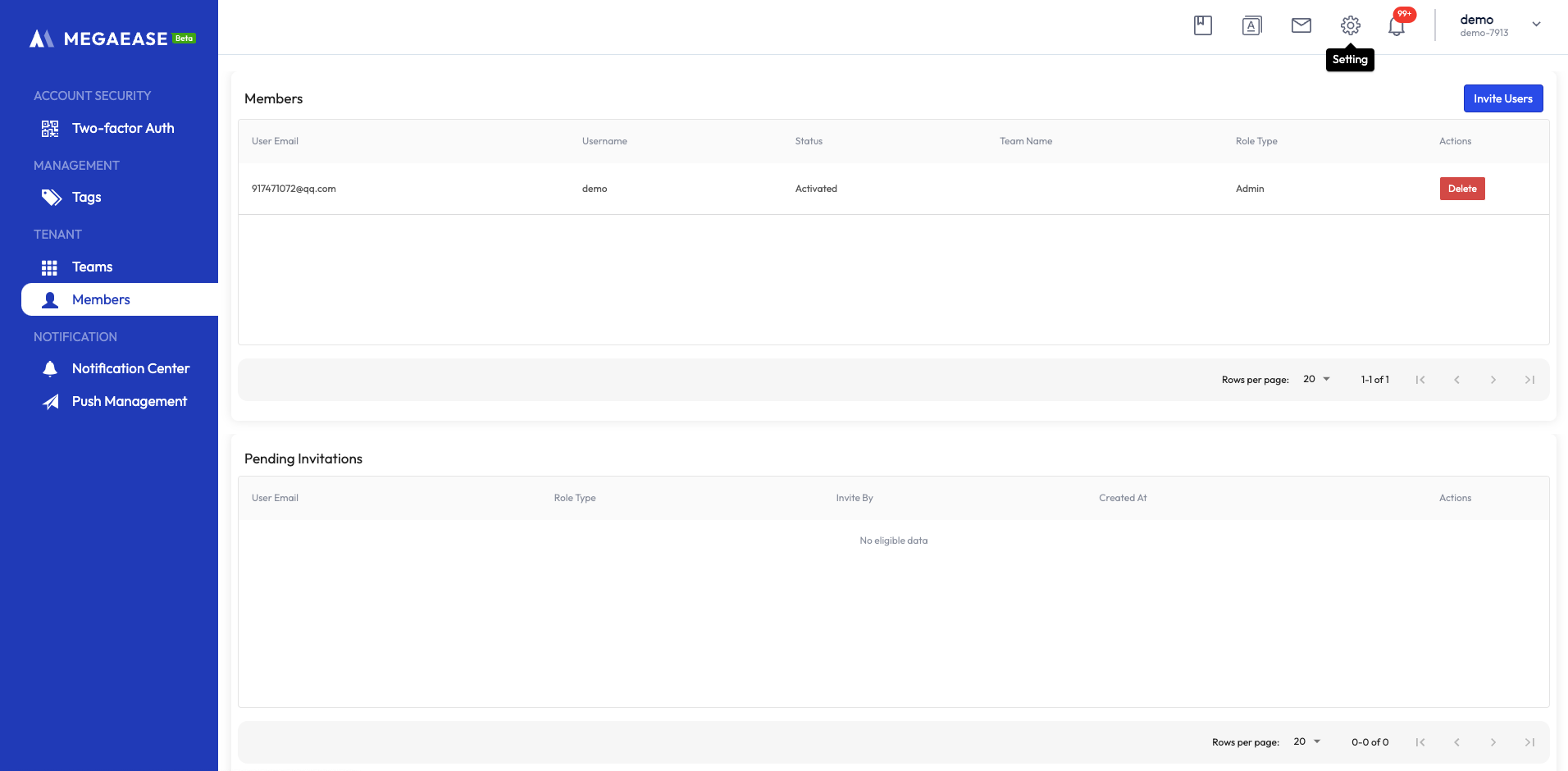Screen dimensions: 1568x771
Task: Click the MegaEase logo
Action: pos(112,39)
